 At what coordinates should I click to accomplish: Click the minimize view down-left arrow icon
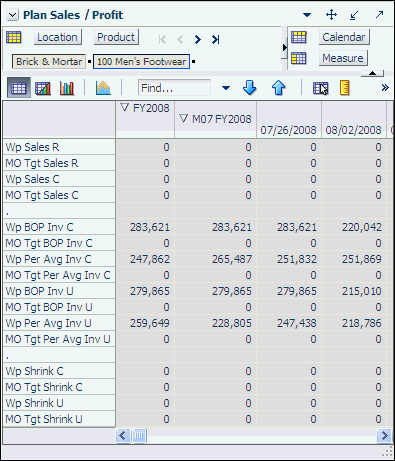coord(354,15)
